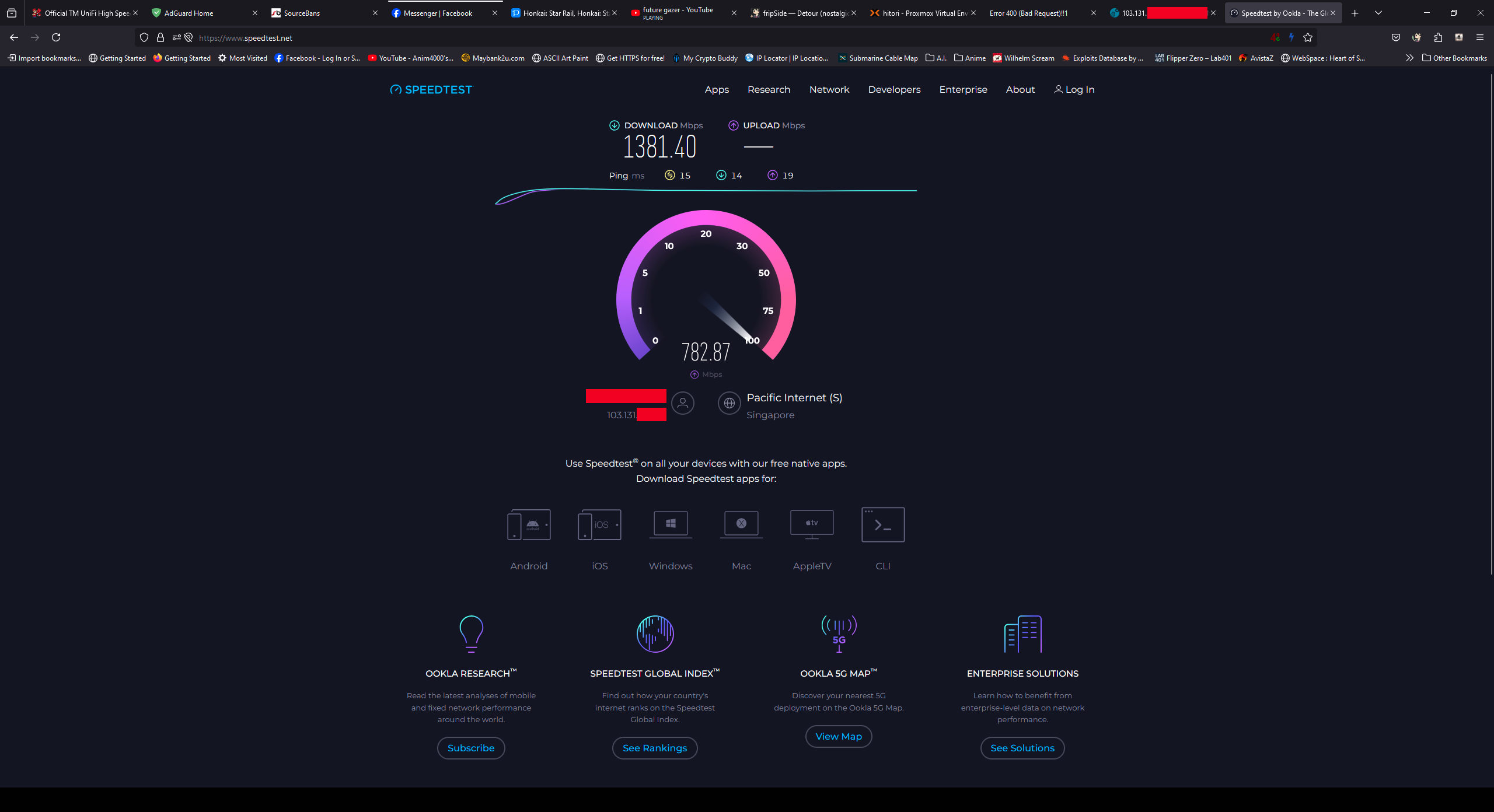Click the Speedtest Global Index globe icon
Viewport: 1494px width, 812px height.
tap(655, 633)
